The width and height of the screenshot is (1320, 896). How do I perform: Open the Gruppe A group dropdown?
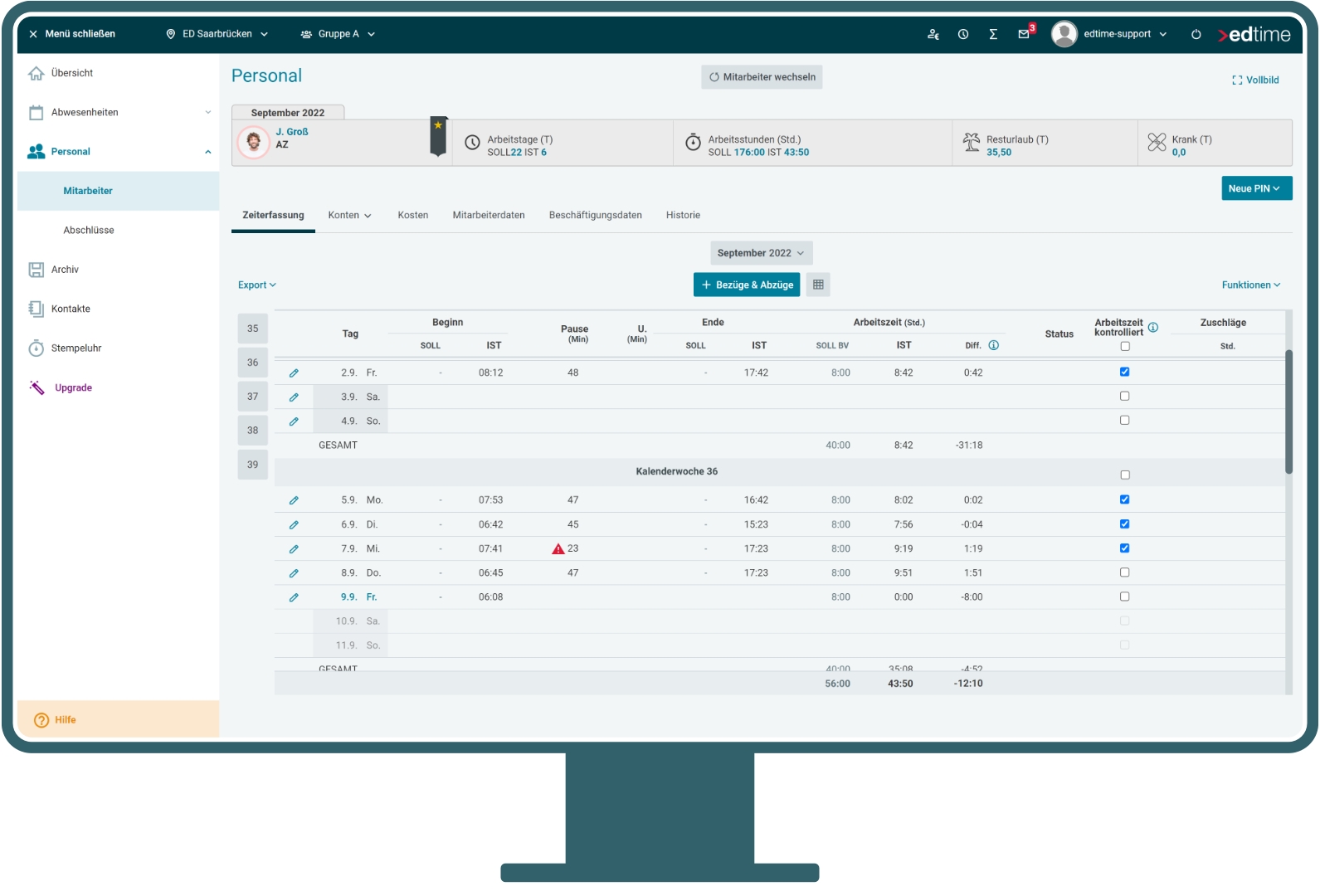338,34
